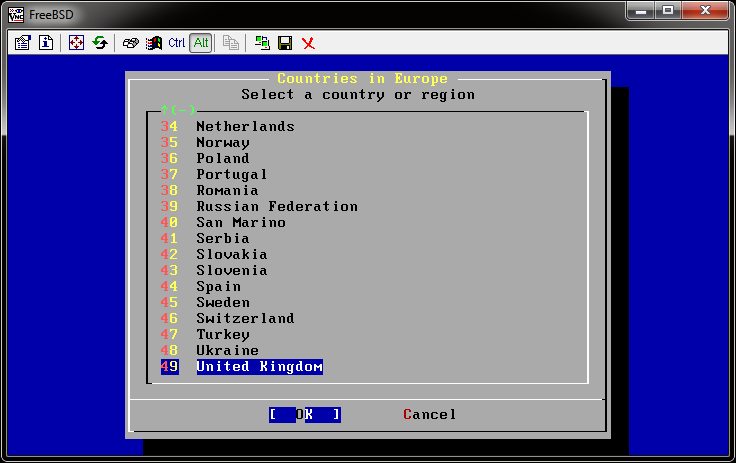This screenshot has height=463, width=736.
Task: Close the FreeBSD VNC window
Action: [x=705, y=10]
